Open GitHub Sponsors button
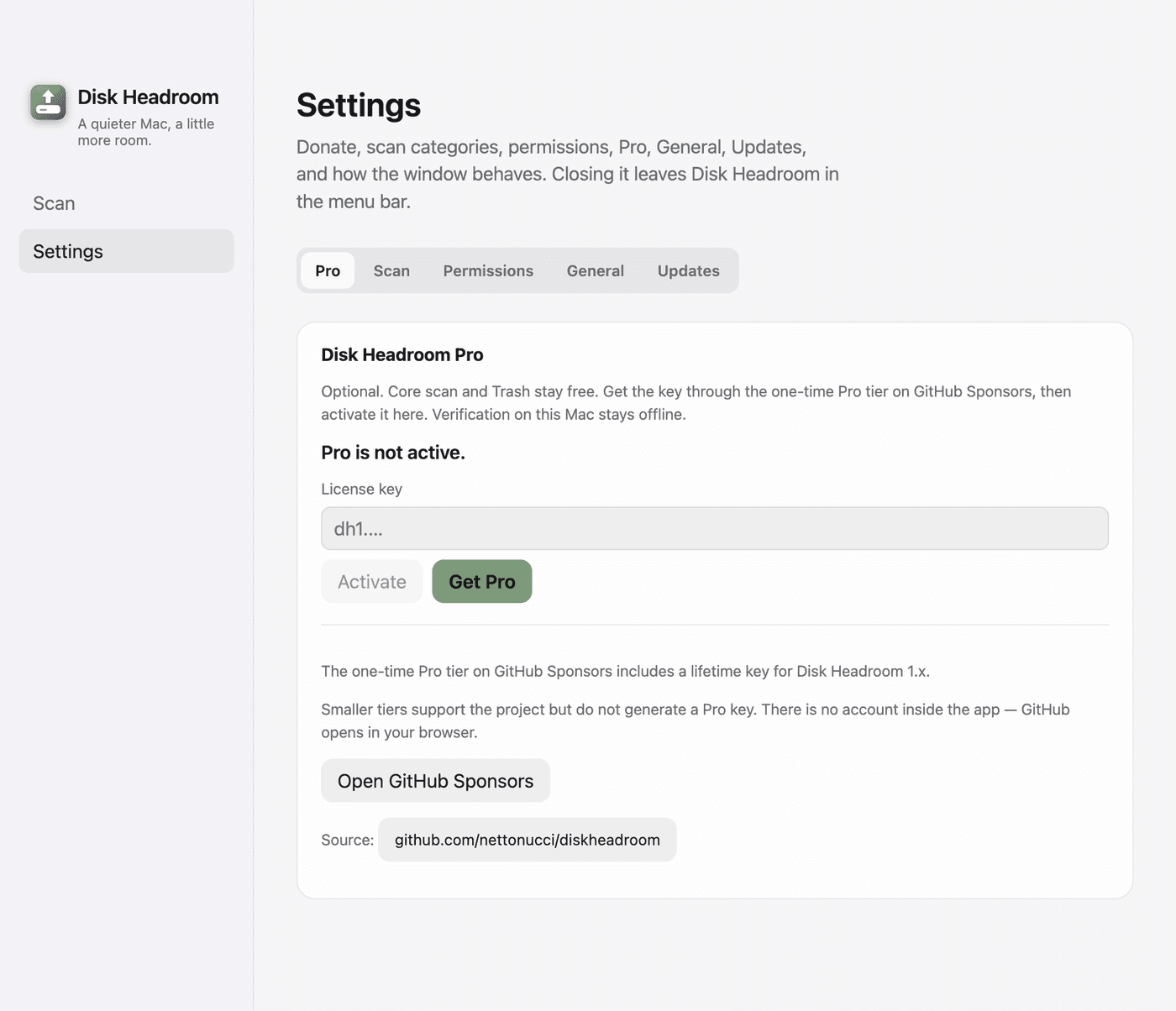The width and height of the screenshot is (1176, 1011). tap(435, 781)
